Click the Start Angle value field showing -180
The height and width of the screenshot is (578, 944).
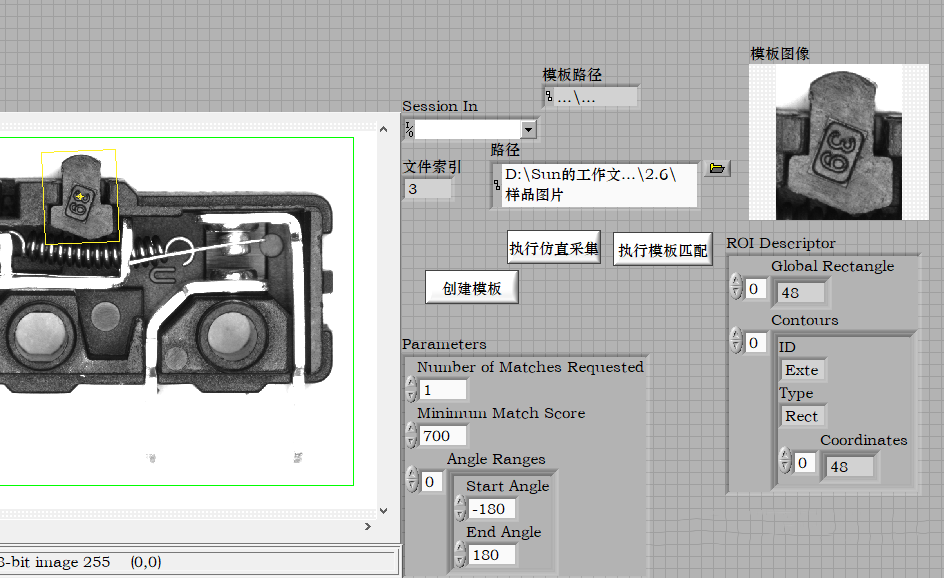pyautogui.click(x=492, y=509)
